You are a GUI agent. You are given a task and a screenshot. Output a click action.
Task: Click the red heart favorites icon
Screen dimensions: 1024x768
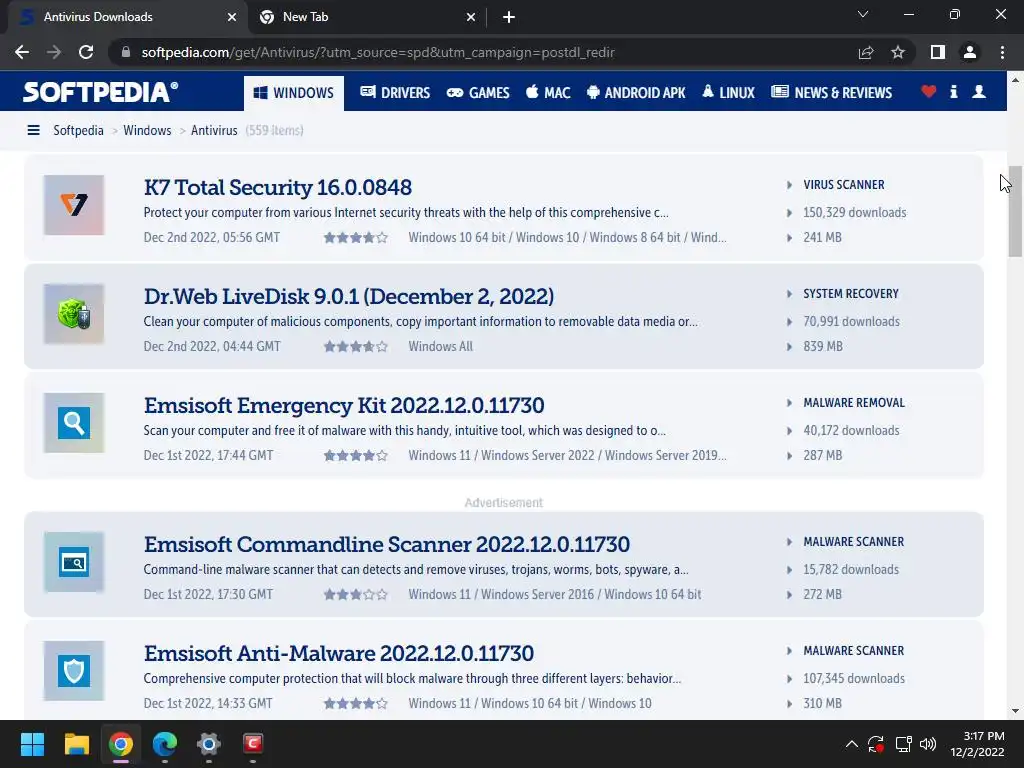click(x=929, y=91)
